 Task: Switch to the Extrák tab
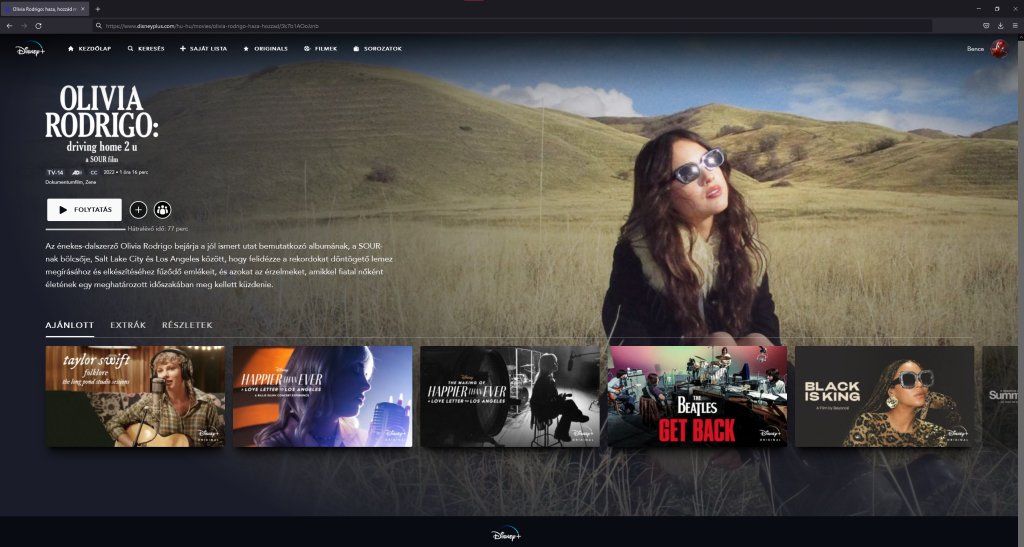(x=128, y=325)
